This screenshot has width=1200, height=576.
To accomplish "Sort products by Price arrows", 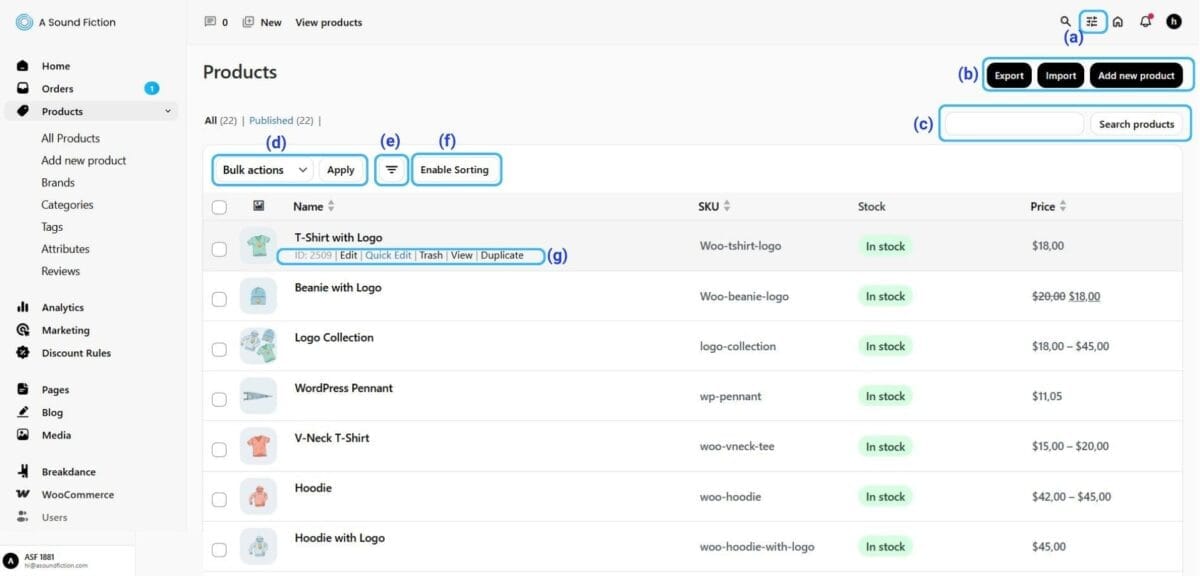I will (x=1063, y=206).
